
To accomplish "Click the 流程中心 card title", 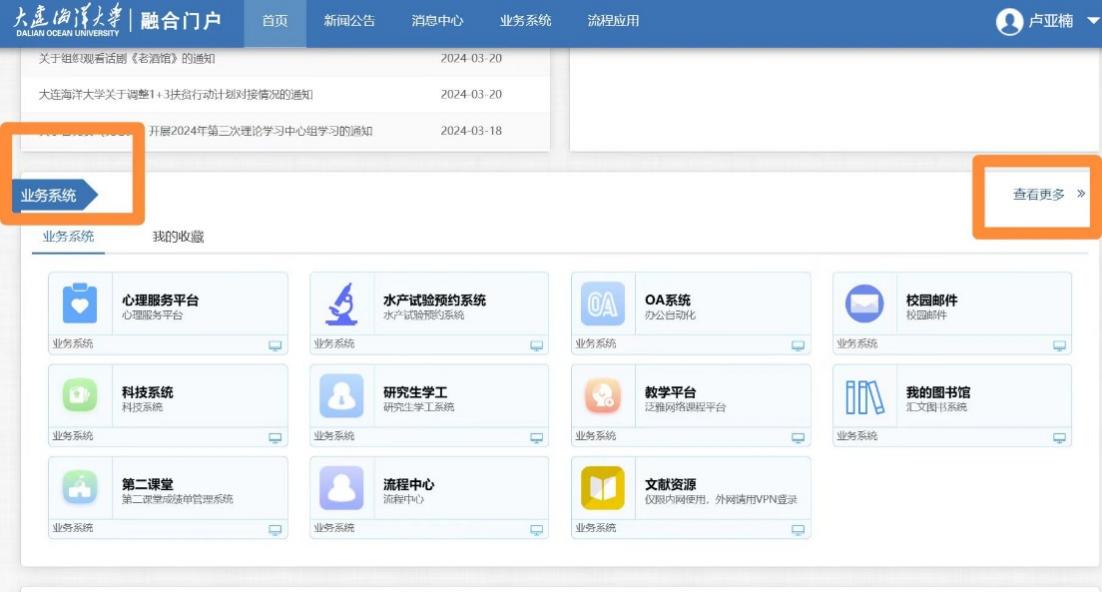I will point(408,484).
